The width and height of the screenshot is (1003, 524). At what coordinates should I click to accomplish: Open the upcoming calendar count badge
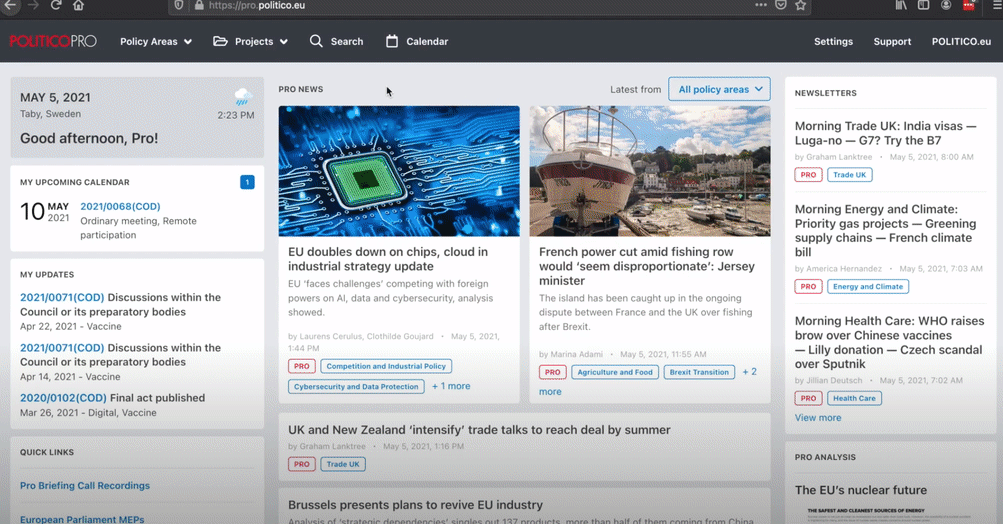click(x=248, y=182)
